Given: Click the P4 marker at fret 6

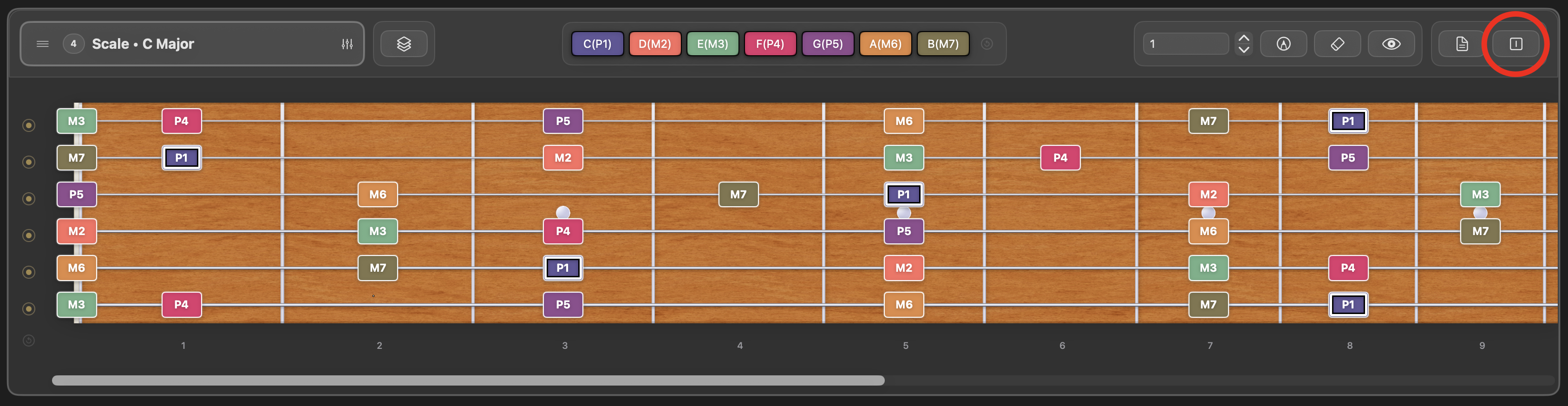Looking at the screenshot, I should tap(1060, 157).
